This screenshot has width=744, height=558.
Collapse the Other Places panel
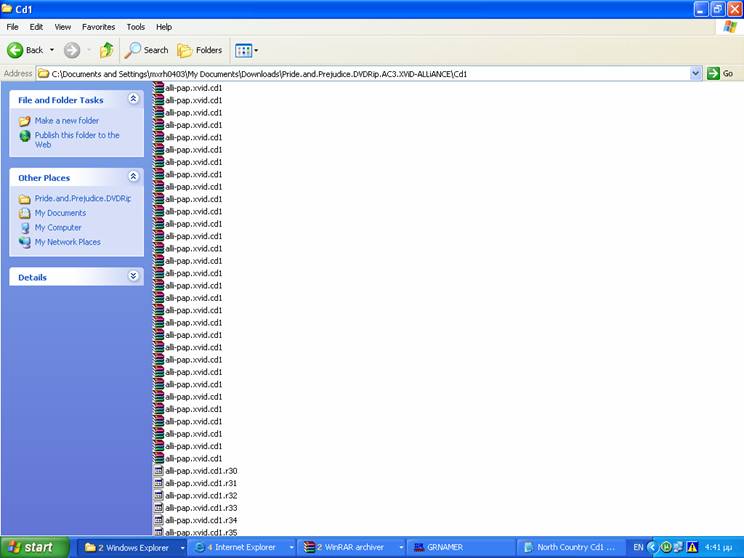[x=133, y=177]
